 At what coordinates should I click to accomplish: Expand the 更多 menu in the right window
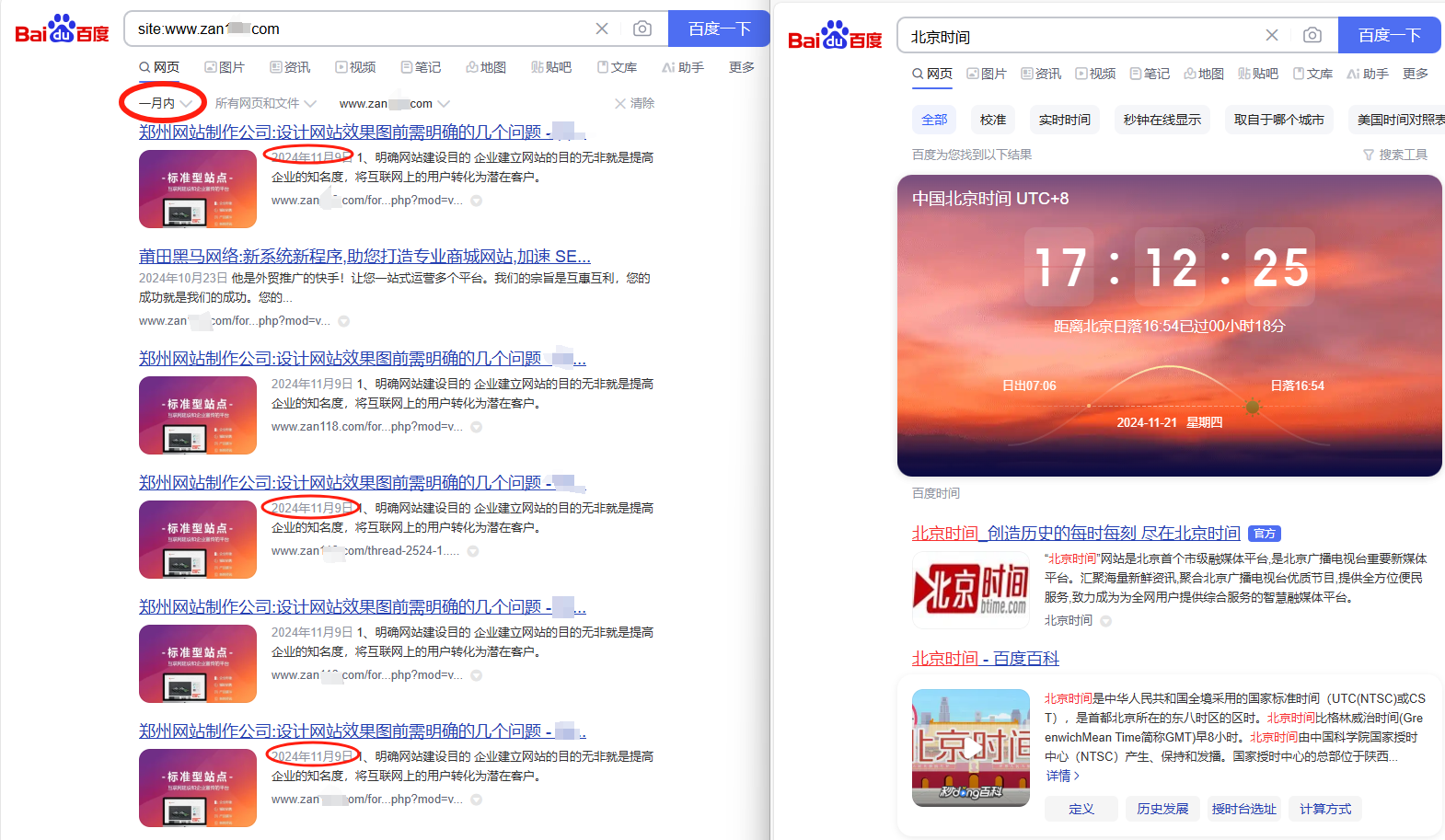1416,74
